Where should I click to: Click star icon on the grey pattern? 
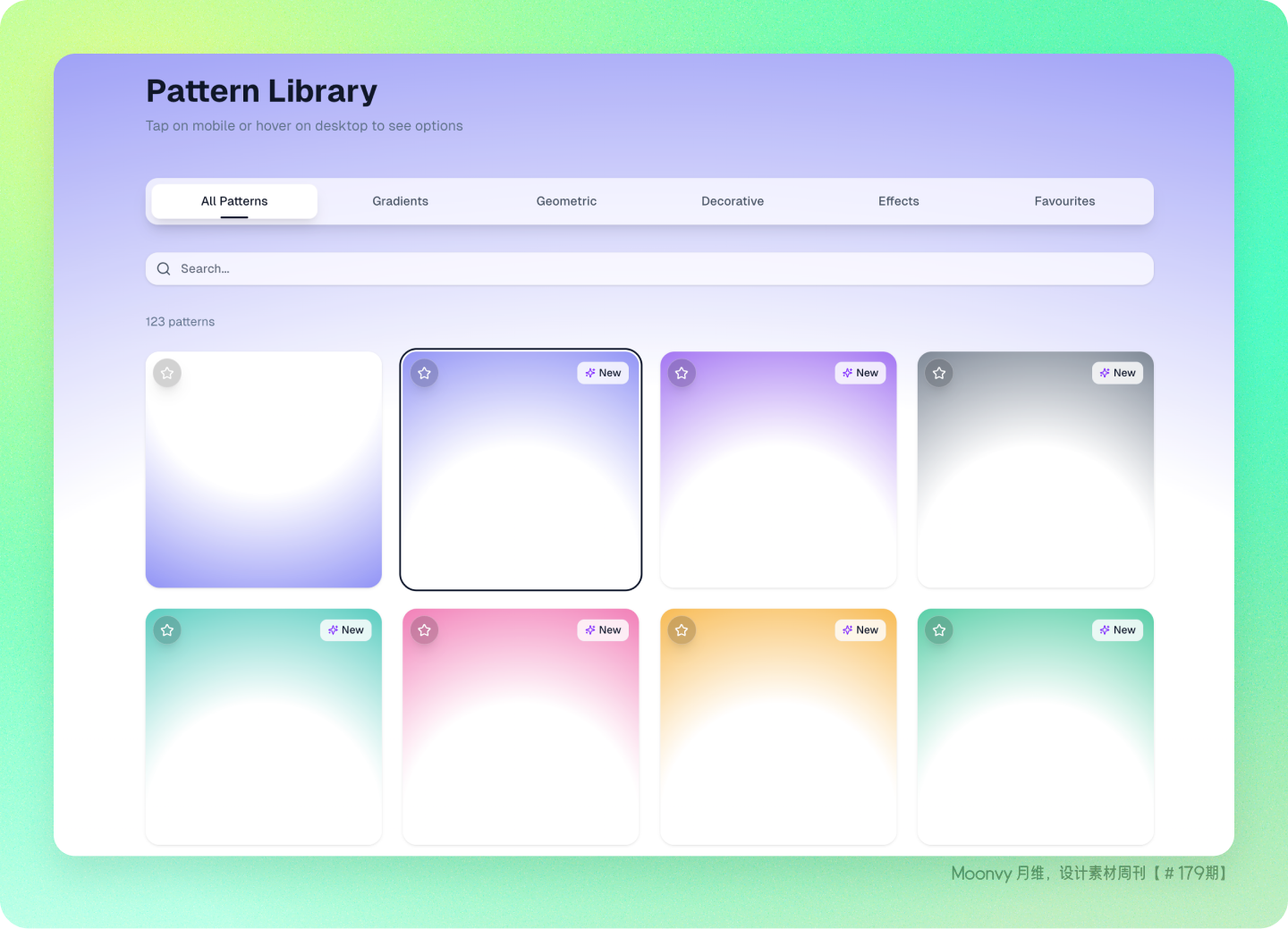939,373
